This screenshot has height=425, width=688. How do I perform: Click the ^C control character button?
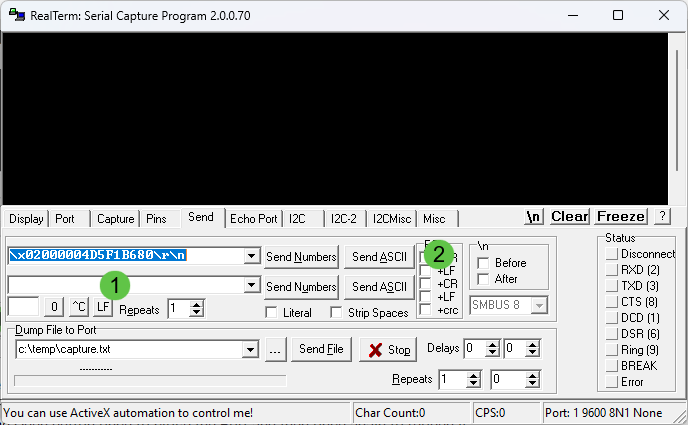tap(79, 307)
